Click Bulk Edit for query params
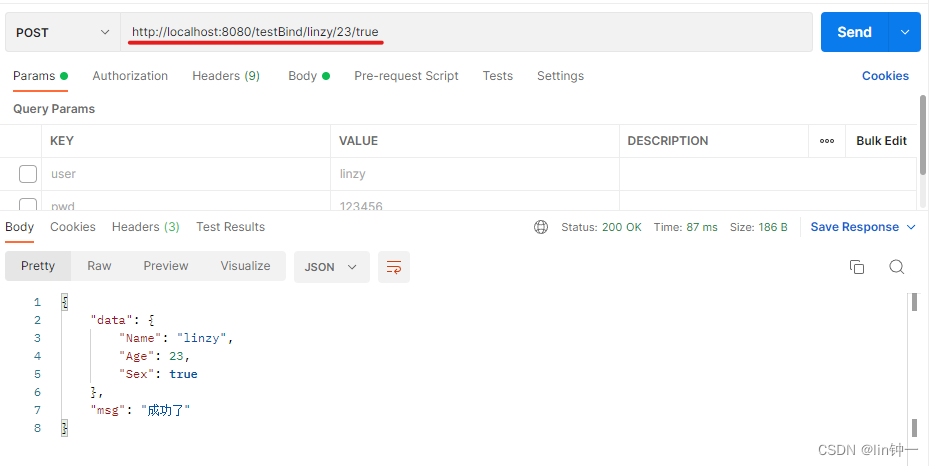The height and width of the screenshot is (466, 934). pos(881,141)
